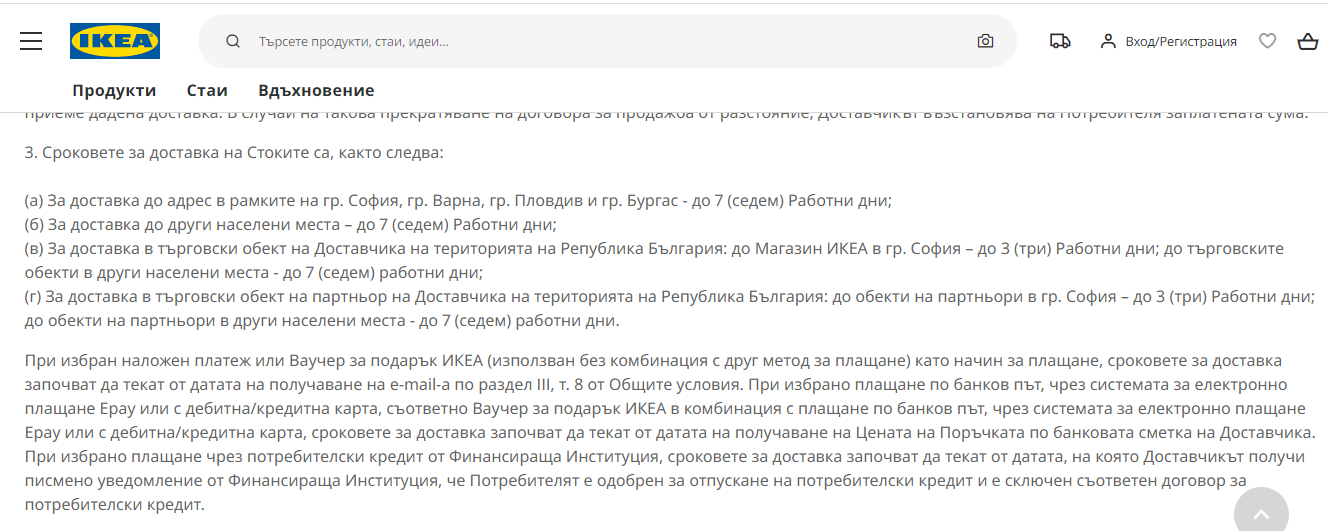This screenshot has height=531, width=1328.
Task: Open favorites heart icon
Action: [1267, 41]
